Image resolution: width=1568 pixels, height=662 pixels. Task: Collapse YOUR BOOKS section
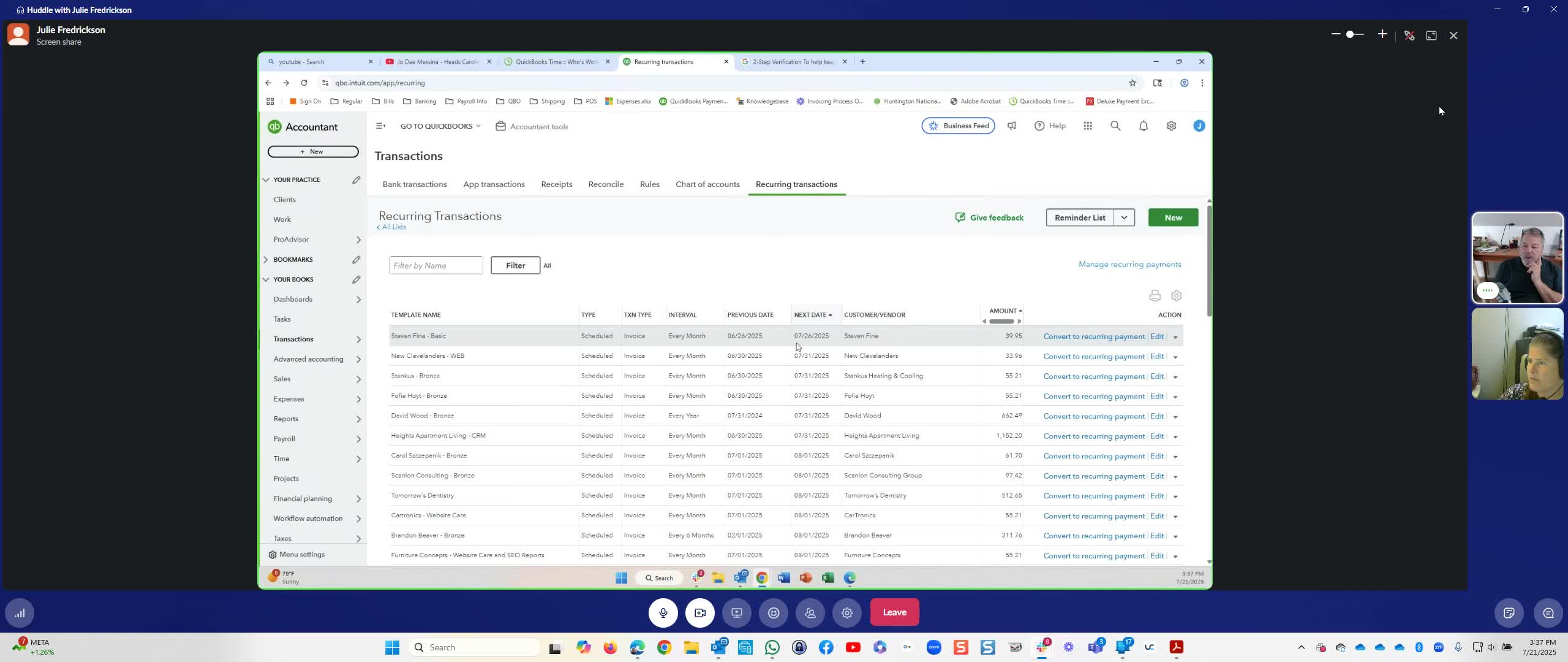[x=266, y=280]
